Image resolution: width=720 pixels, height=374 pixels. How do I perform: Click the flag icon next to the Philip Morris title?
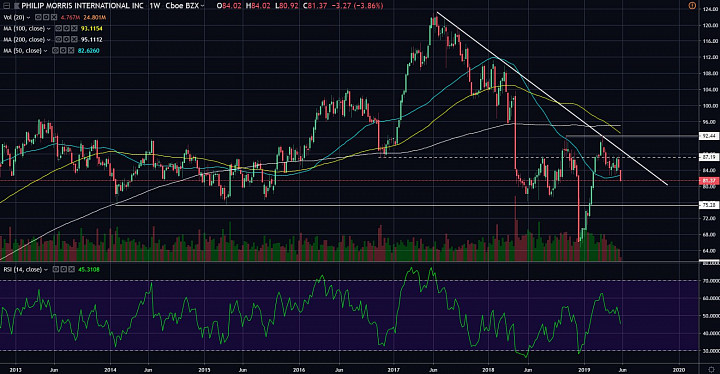coord(17,6)
